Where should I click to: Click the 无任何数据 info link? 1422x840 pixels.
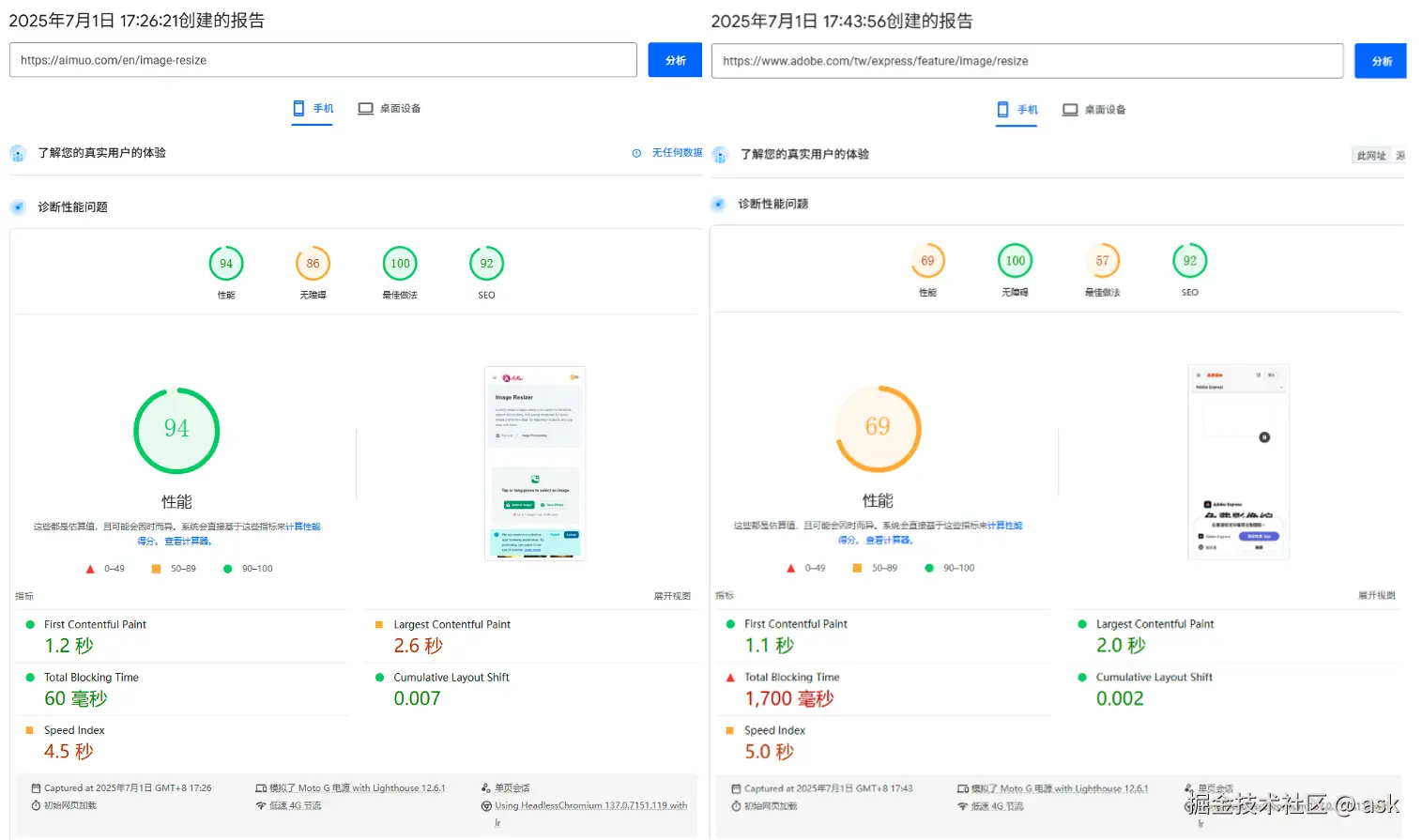tap(667, 153)
